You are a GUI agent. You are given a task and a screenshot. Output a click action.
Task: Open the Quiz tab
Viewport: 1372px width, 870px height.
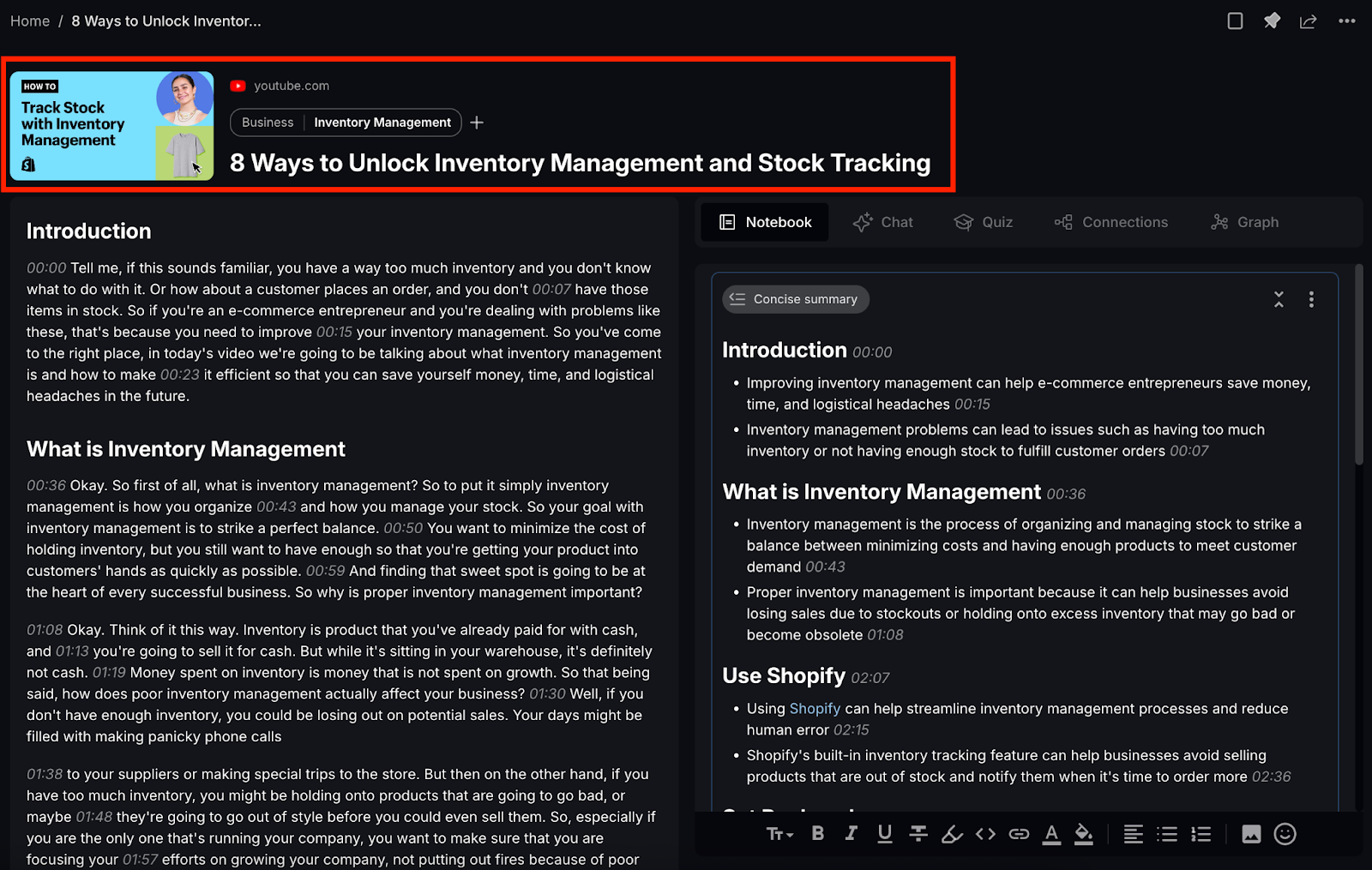point(984,222)
